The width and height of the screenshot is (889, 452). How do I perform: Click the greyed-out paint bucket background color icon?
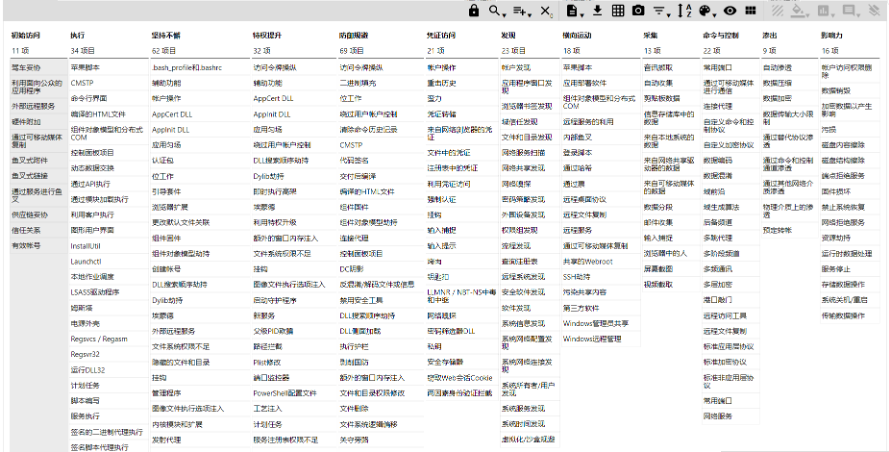click(800, 10)
